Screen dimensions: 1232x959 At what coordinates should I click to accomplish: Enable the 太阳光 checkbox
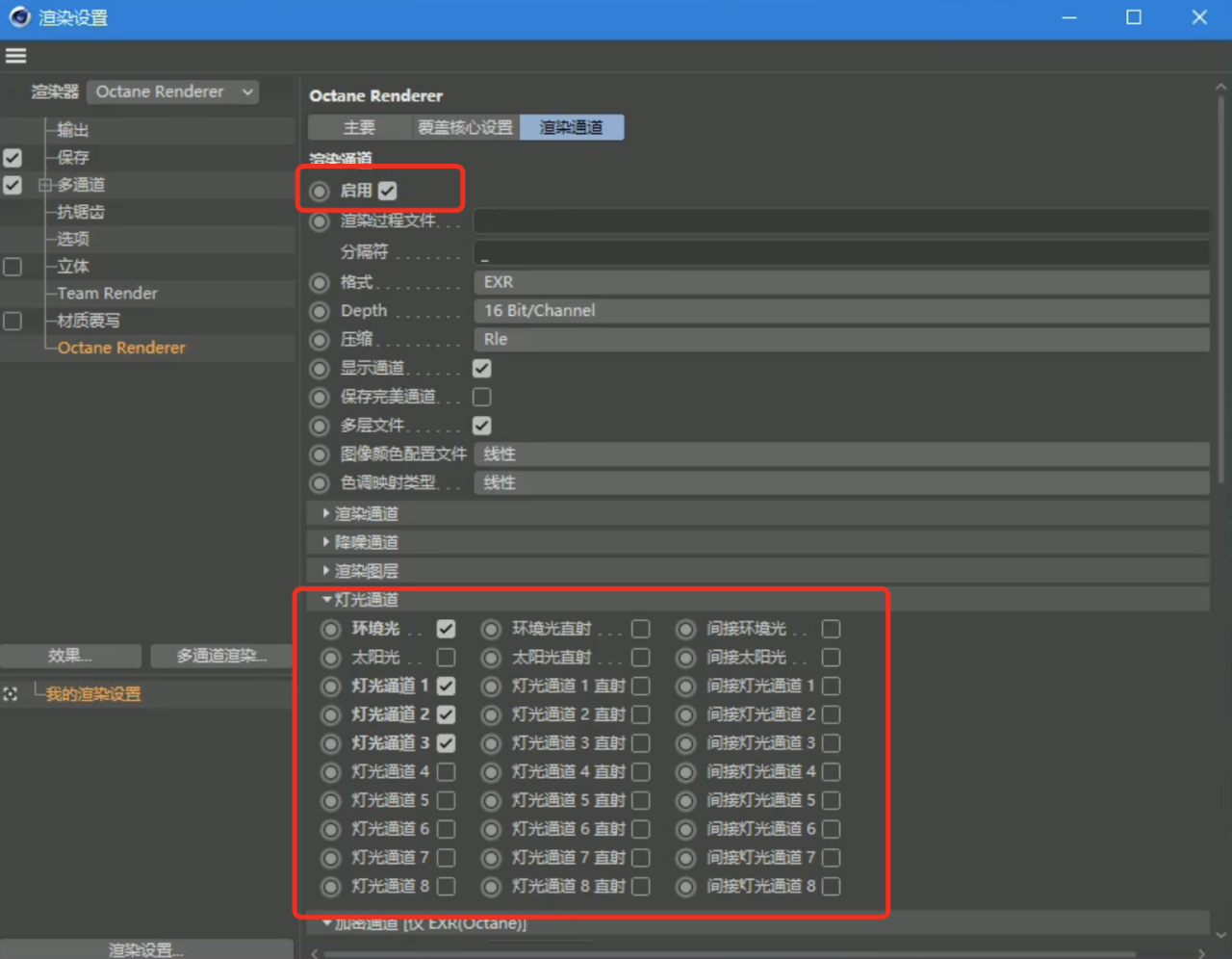pyautogui.click(x=446, y=658)
